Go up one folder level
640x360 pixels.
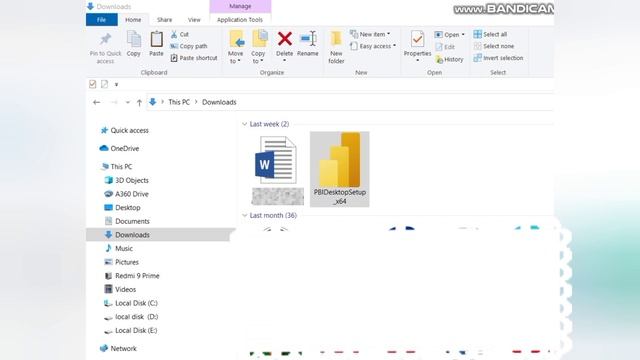pyautogui.click(x=139, y=102)
